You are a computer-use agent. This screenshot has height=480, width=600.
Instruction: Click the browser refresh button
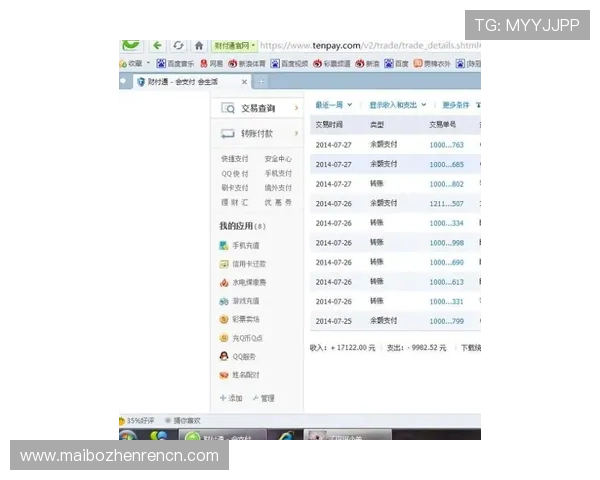(178, 46)
